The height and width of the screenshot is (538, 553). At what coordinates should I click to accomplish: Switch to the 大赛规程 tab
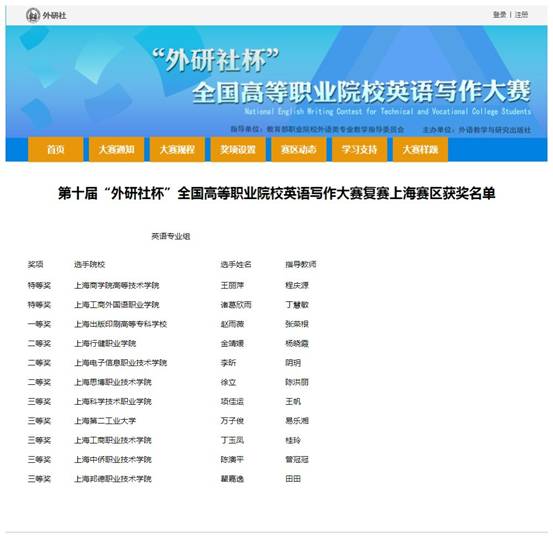(177, 150)
